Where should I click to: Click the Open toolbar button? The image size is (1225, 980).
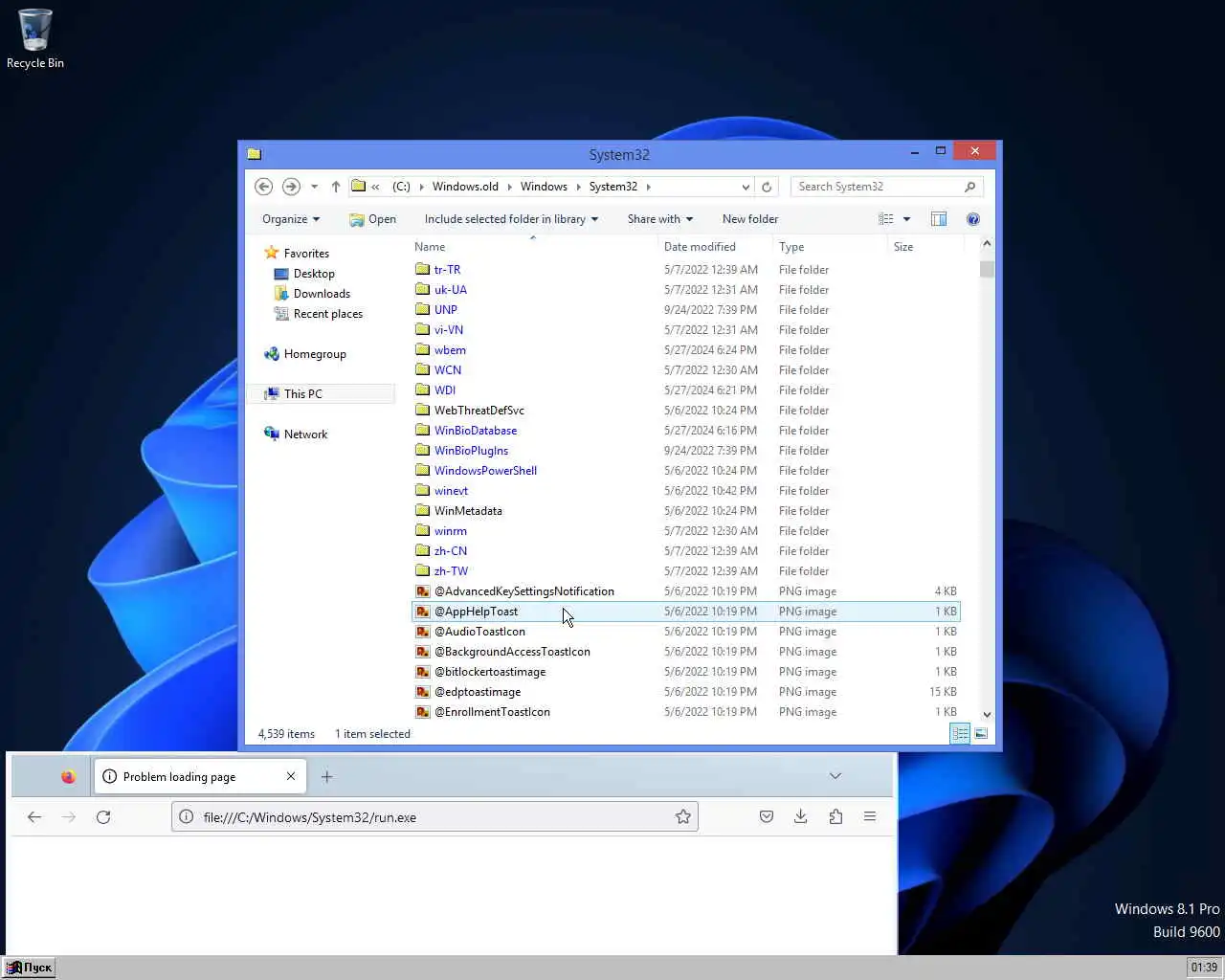tap(373, 219)
